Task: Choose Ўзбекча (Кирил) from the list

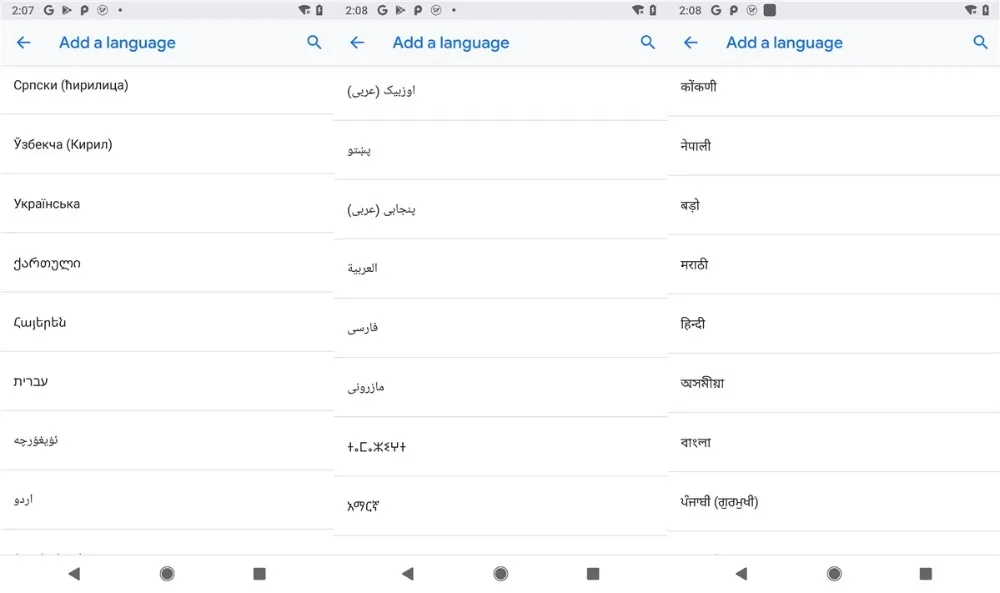Action: pos(166,145)
